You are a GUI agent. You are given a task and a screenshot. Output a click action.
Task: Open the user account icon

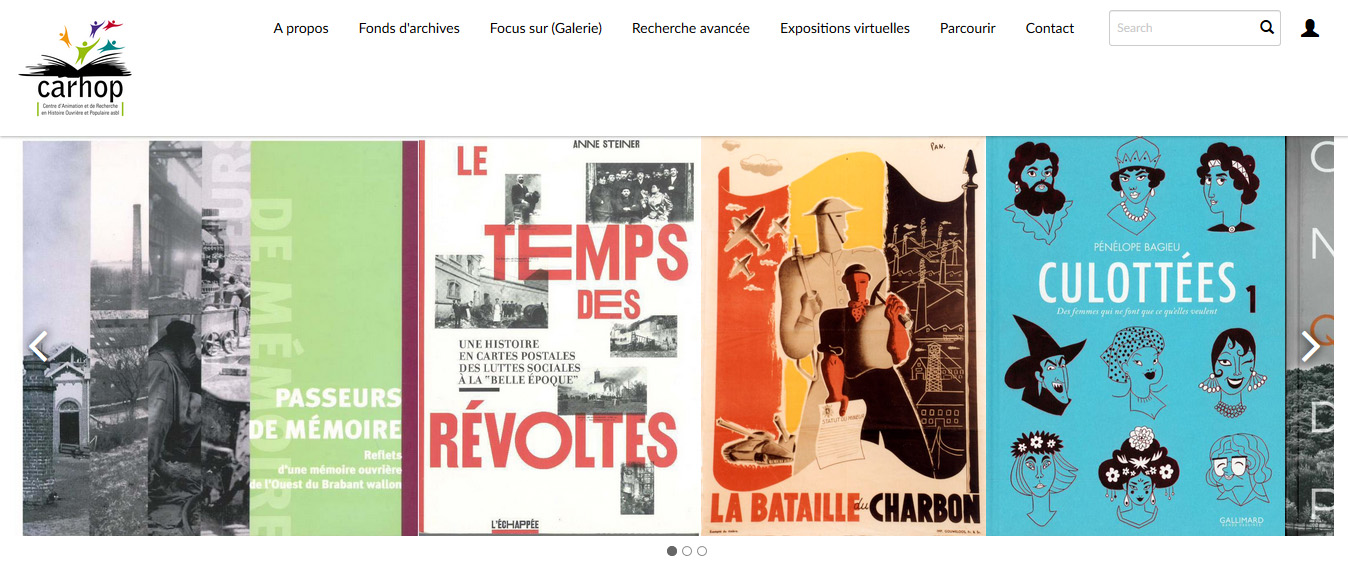pos(1310,28)
